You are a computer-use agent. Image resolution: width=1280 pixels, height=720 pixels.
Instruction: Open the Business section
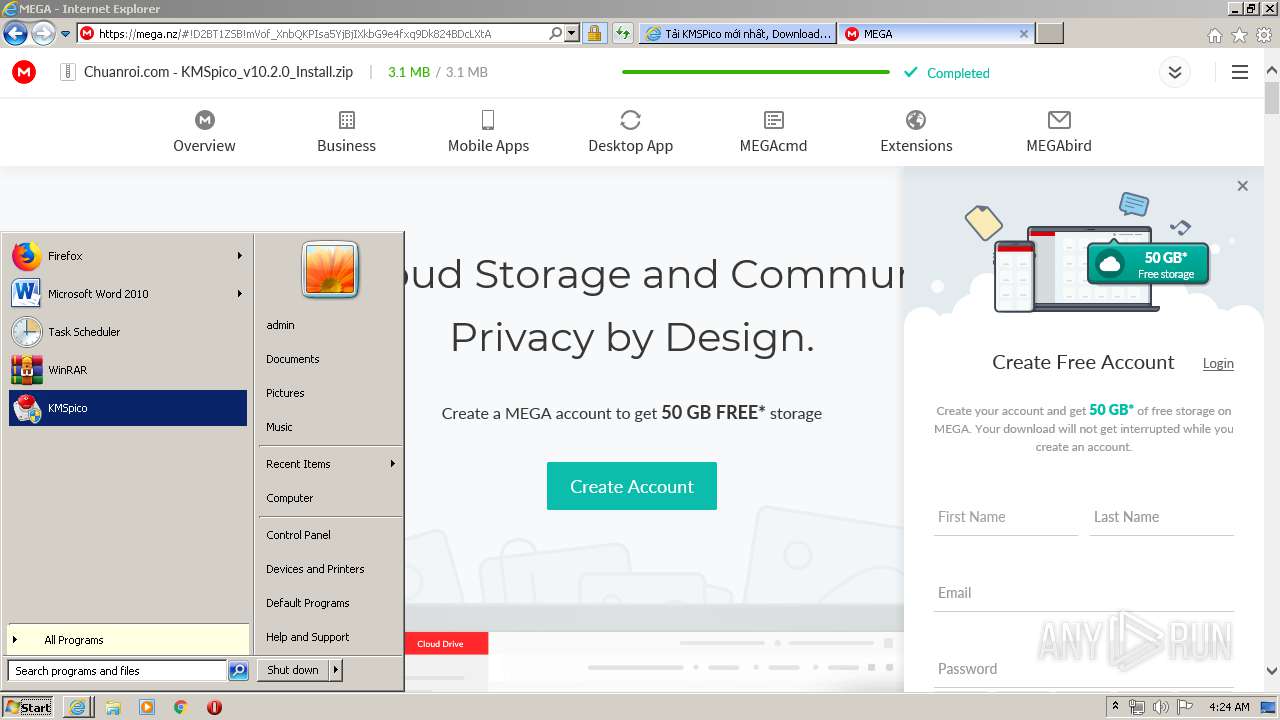[346, 132]
